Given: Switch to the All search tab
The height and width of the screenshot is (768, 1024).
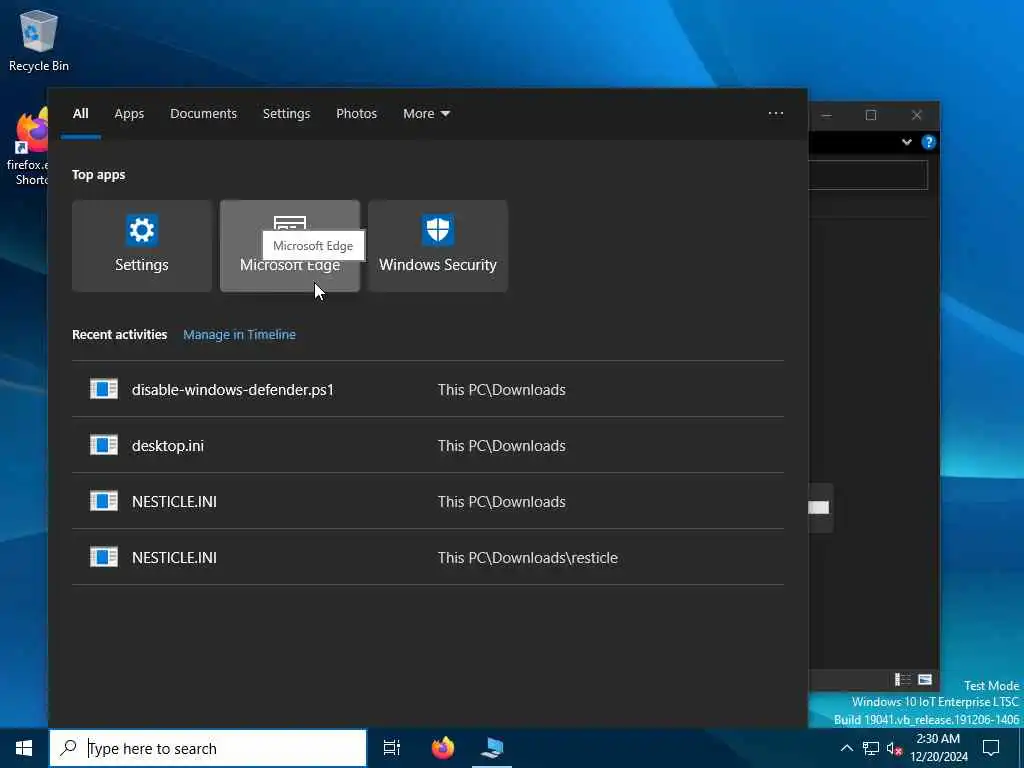Looking at the screenshot, I should tap(80, 114).
